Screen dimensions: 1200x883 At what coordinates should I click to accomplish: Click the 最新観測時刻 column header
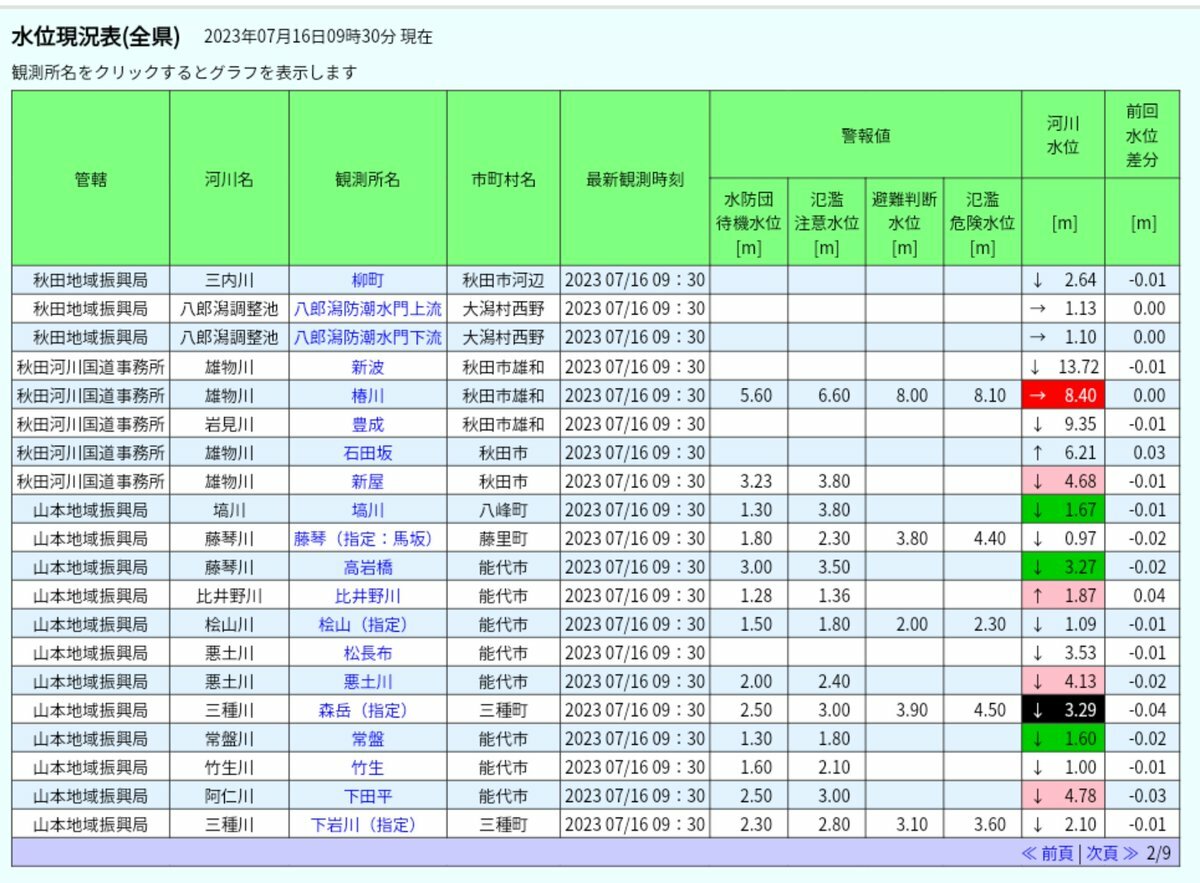pyautogui.click(x=634, y=180)
